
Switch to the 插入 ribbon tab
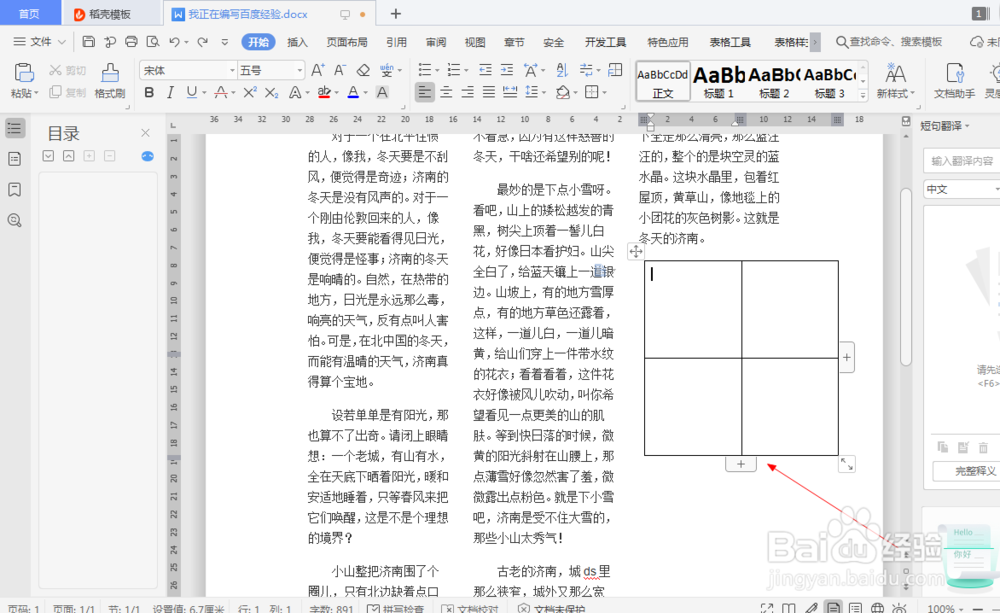(297, 42)
